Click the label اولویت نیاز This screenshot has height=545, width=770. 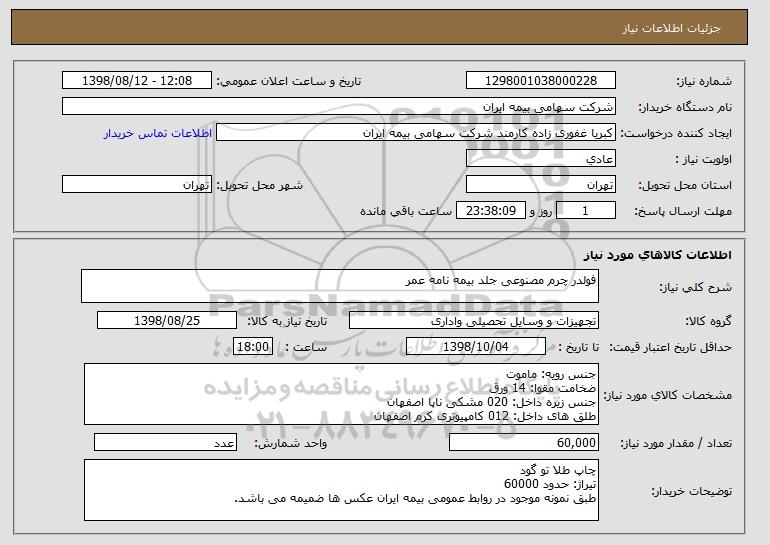(x=704, y=159)
